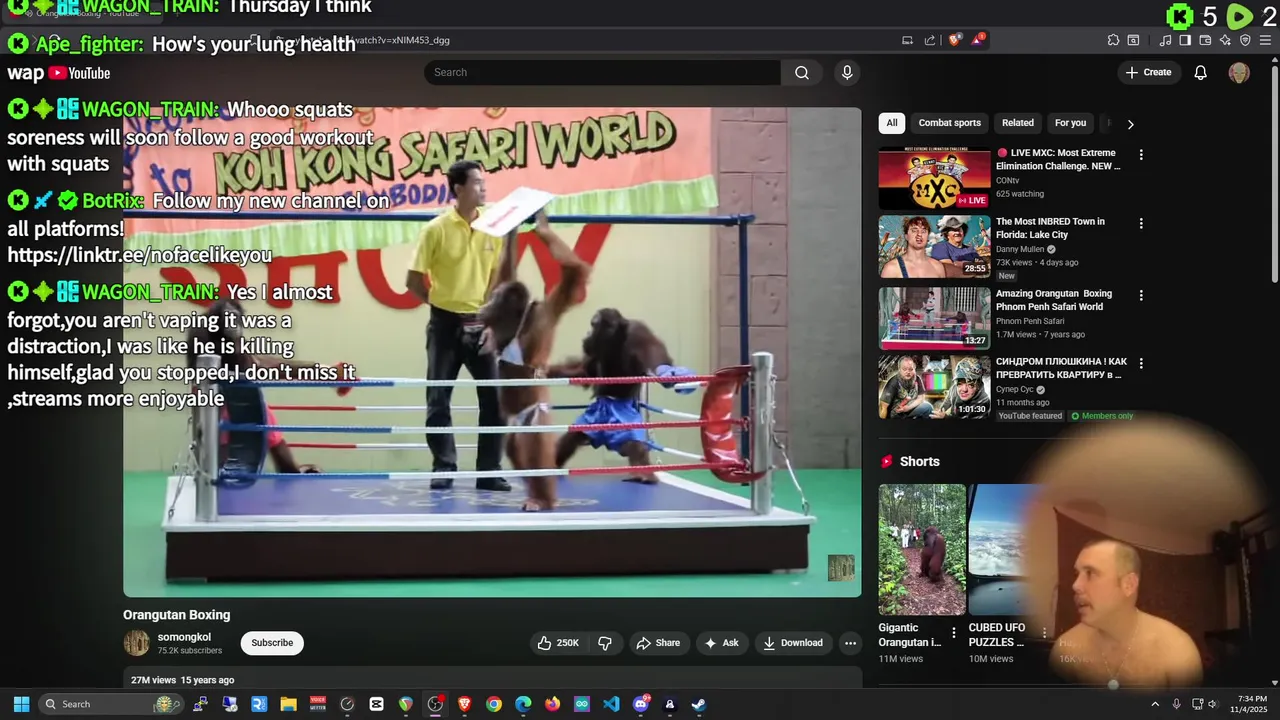Open Visual Studio Code in the taskbar

(611, 704)
